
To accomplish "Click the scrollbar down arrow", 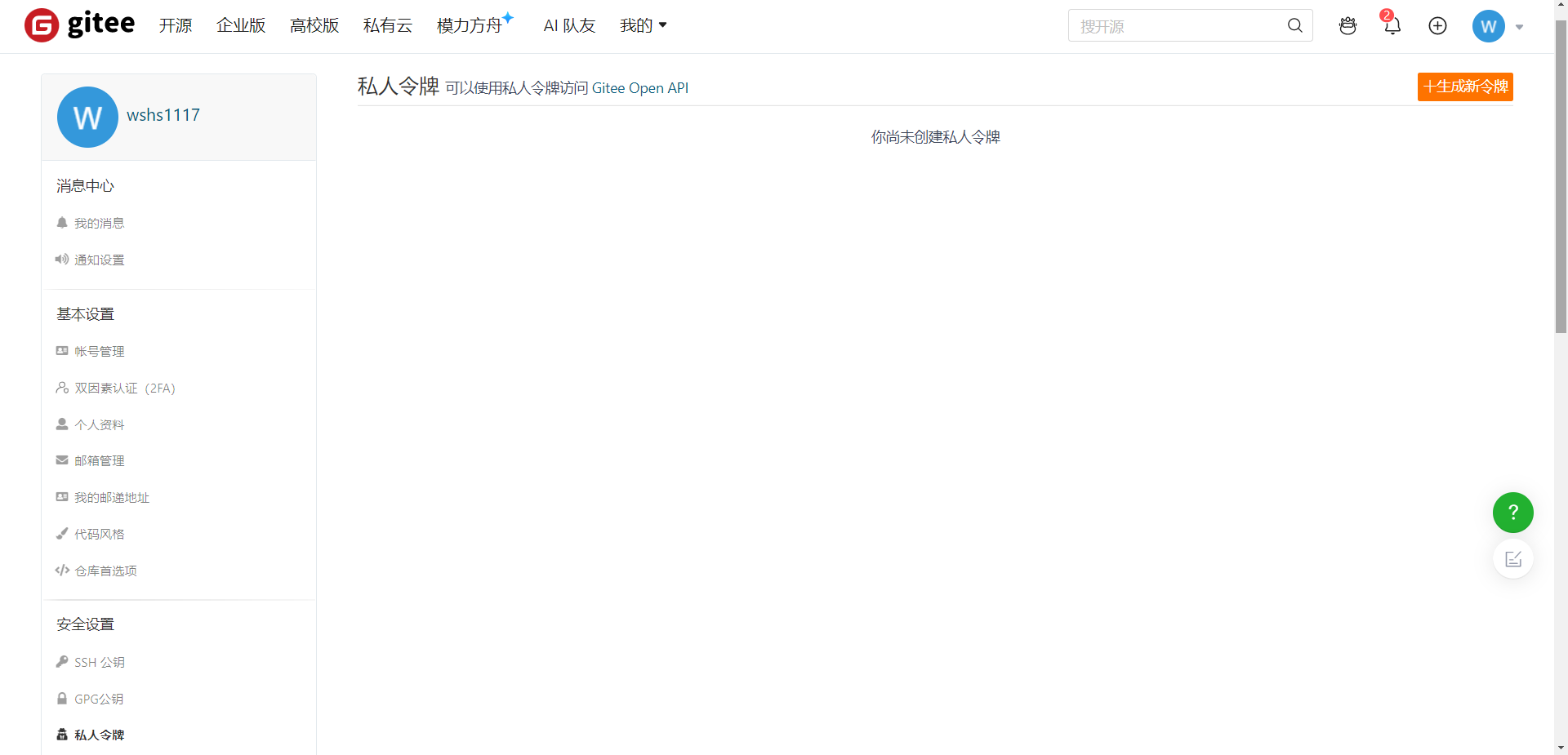I will (1561, 747).
